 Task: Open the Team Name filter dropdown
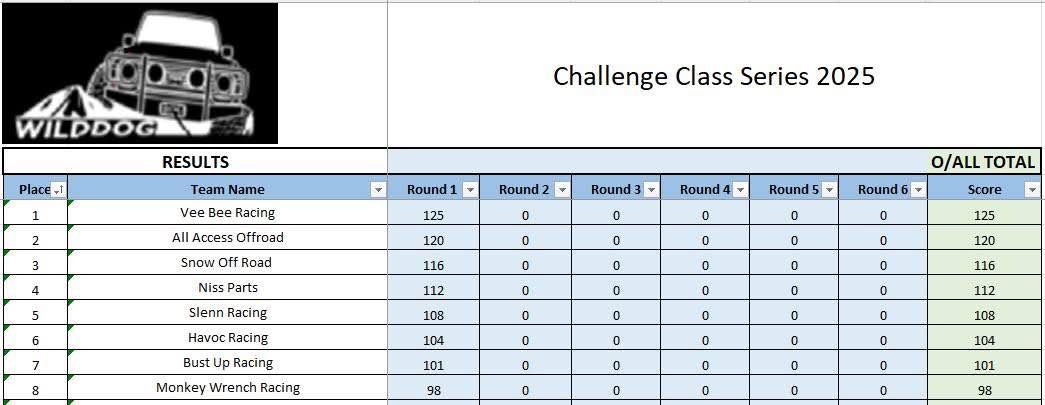click(x=379, y=190)
